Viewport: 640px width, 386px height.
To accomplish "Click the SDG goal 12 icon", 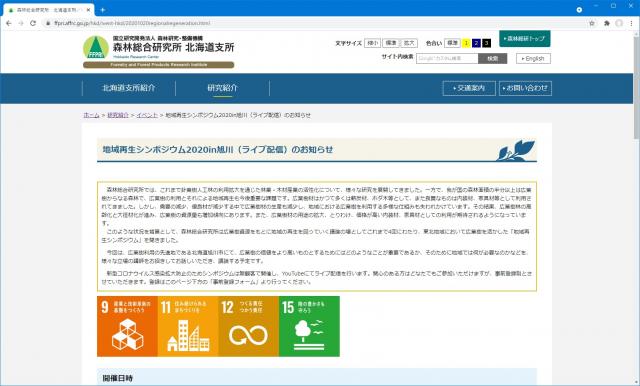I will point(249,326).
